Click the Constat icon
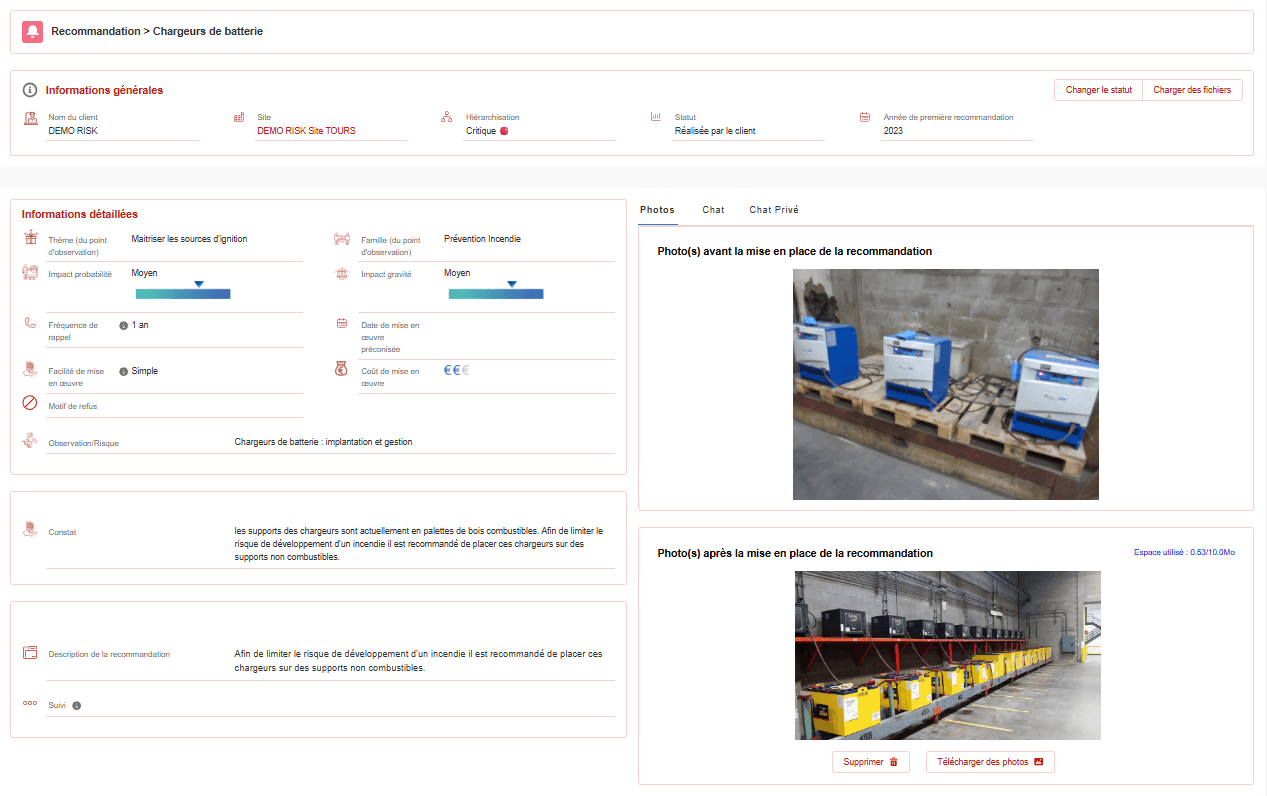Screen dimensions: 1267x796 30,528
